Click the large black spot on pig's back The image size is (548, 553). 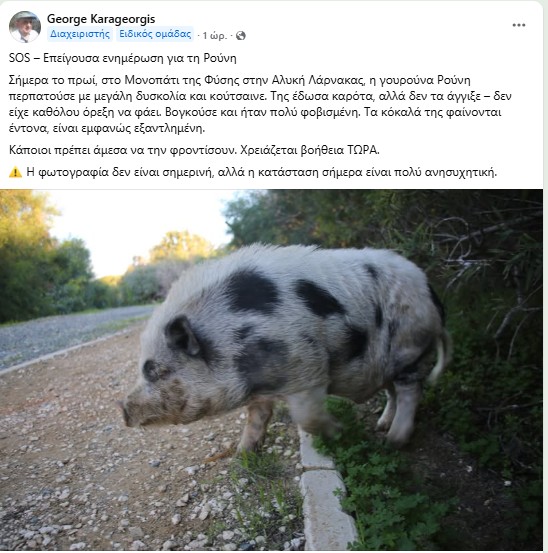click(252, 291)
